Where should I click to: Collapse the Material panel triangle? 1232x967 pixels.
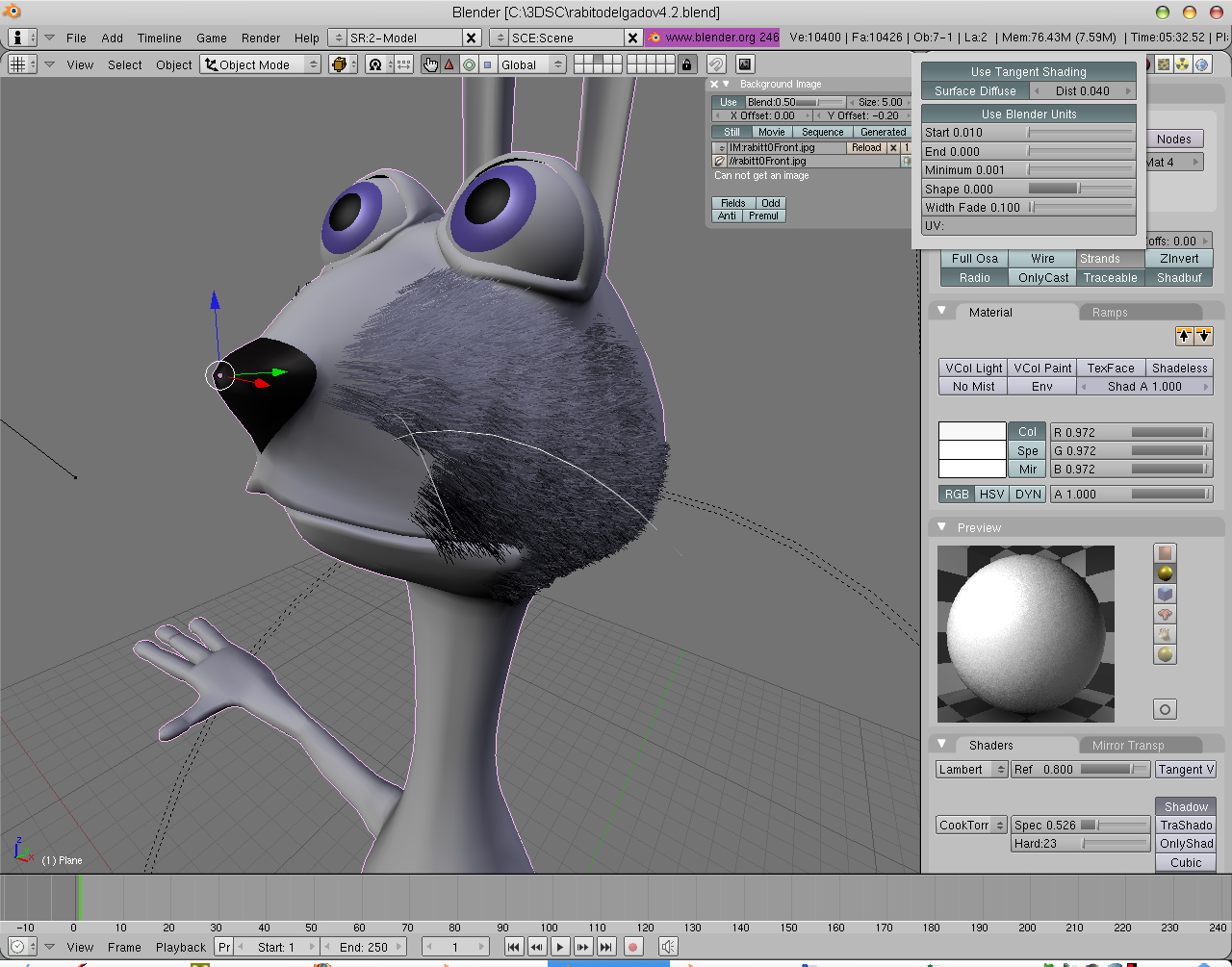tap(942, 312)
